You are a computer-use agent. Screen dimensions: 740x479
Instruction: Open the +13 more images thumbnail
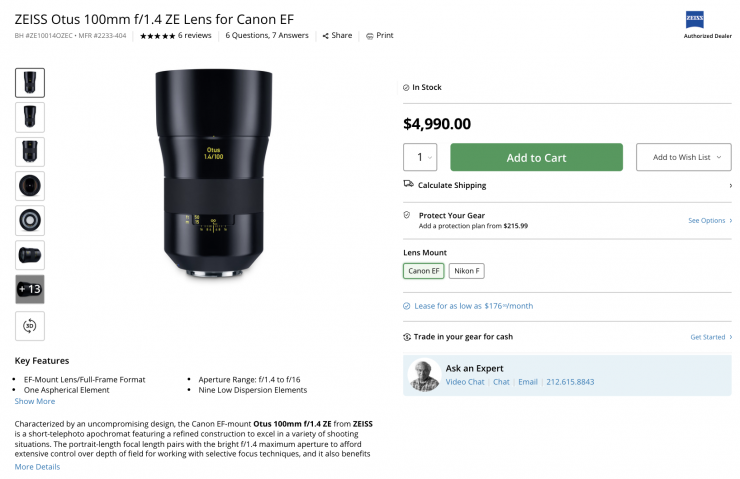pos(30,289)
